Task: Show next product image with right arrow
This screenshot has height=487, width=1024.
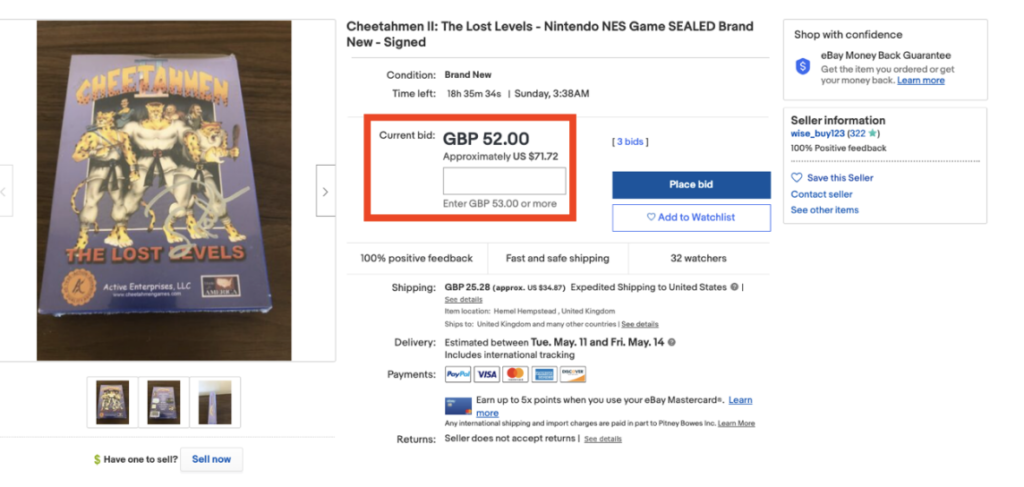Action: (325, 191)
